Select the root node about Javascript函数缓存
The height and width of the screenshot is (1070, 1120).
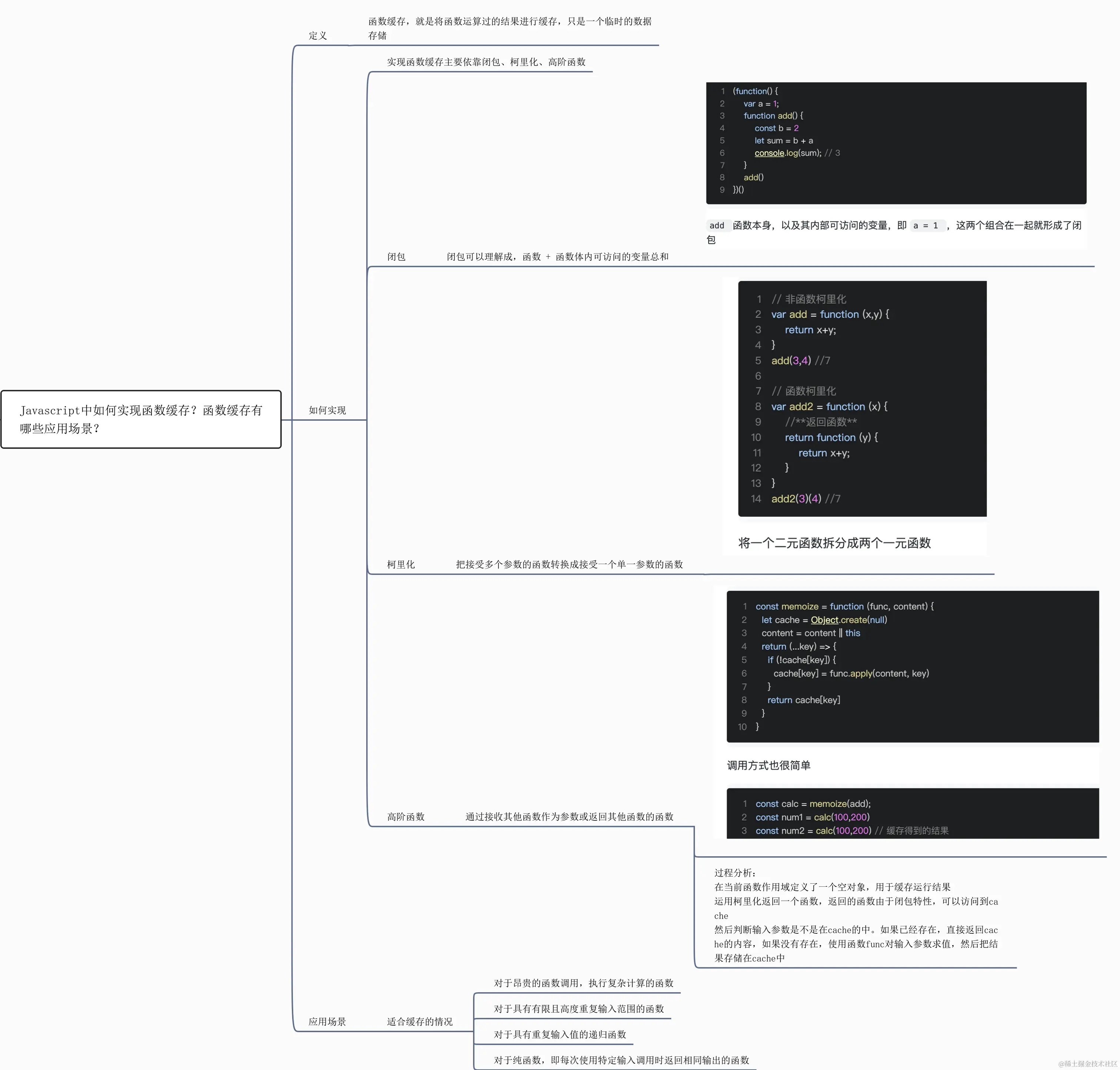point(141,419)
